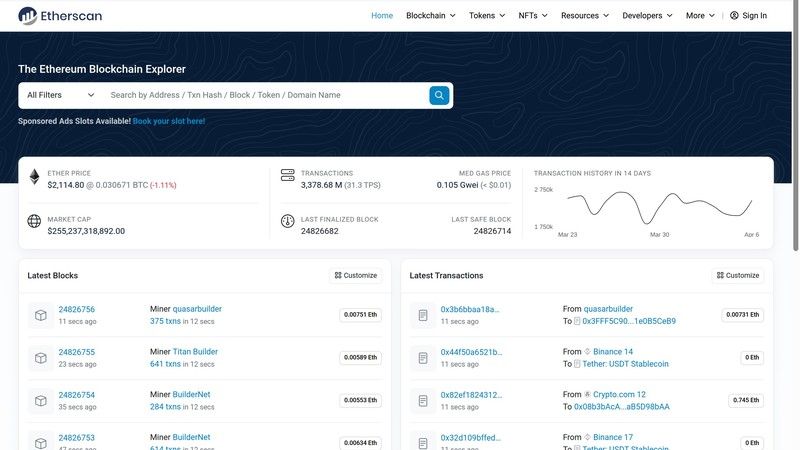Open block 24826755
Image resolution: width=800 pixels, height=450 pixels.
[77, 352]
